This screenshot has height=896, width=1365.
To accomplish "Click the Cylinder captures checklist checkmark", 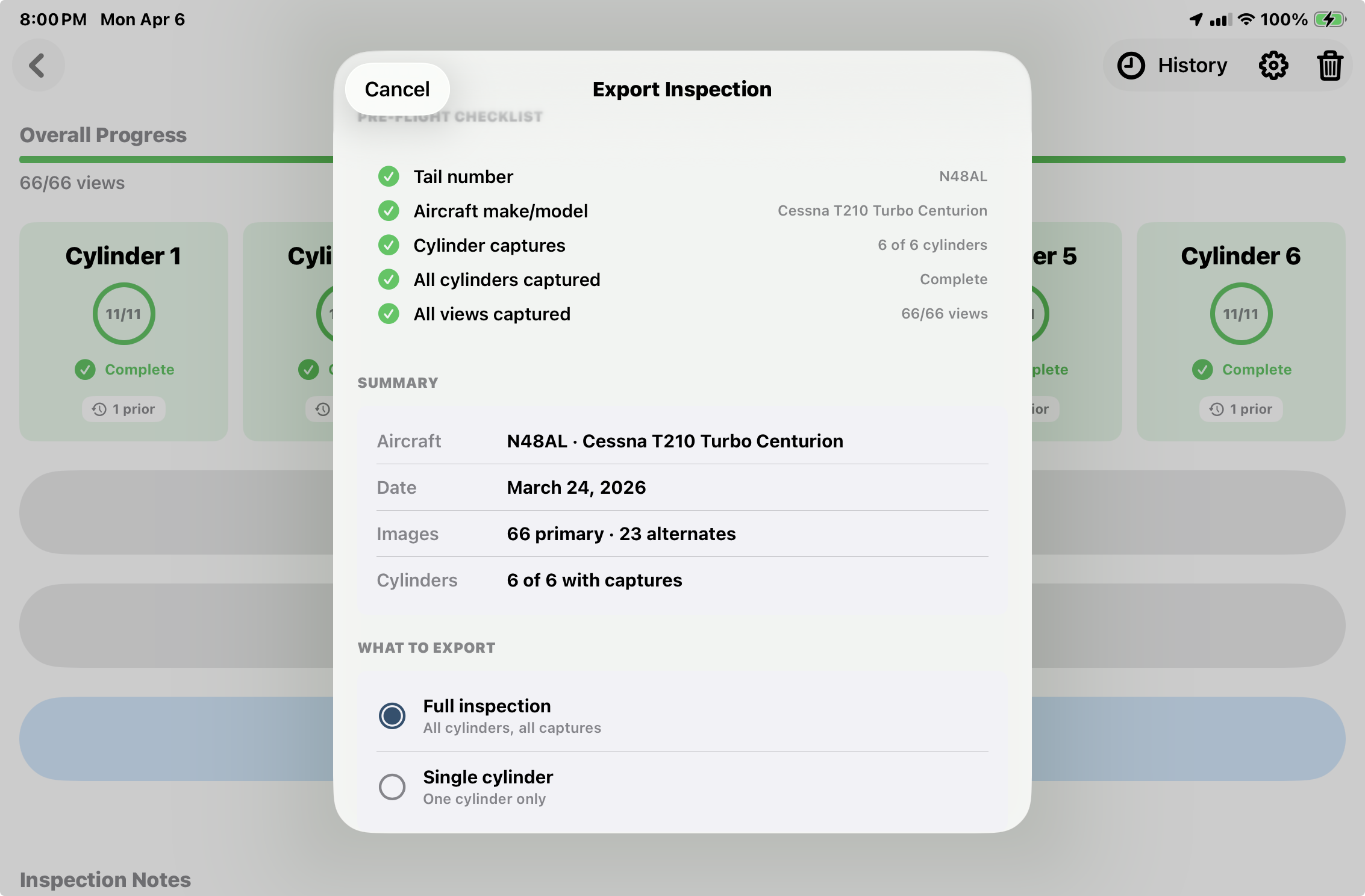I will [x=389, y=245].
